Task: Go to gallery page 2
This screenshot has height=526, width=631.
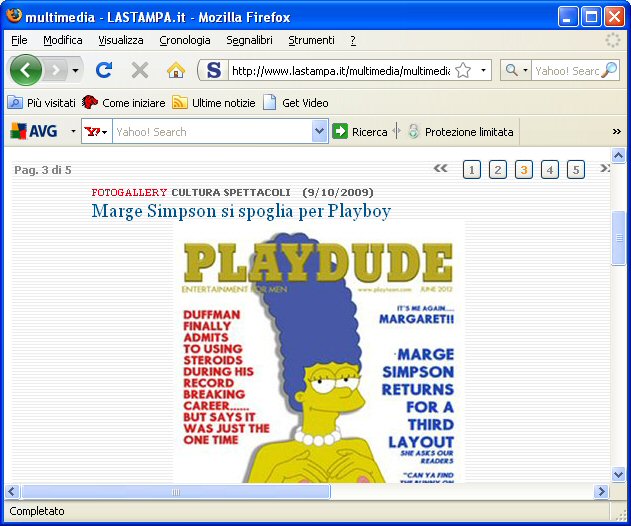Action: pyautogui.click(x=498, y=169)
